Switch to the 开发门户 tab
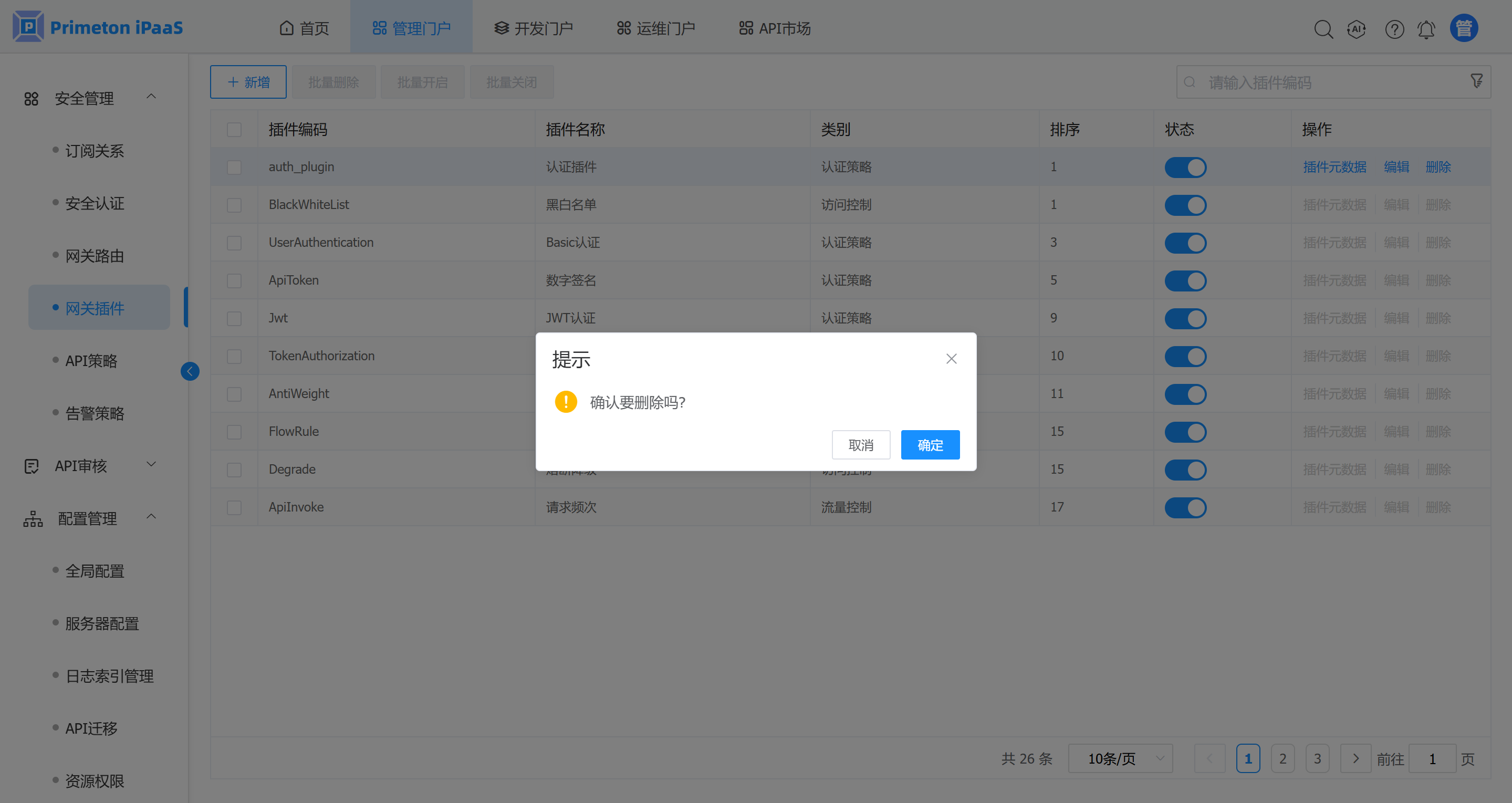Image resolution: width=1512 pixels, height=803 pixels. (533, 28)
